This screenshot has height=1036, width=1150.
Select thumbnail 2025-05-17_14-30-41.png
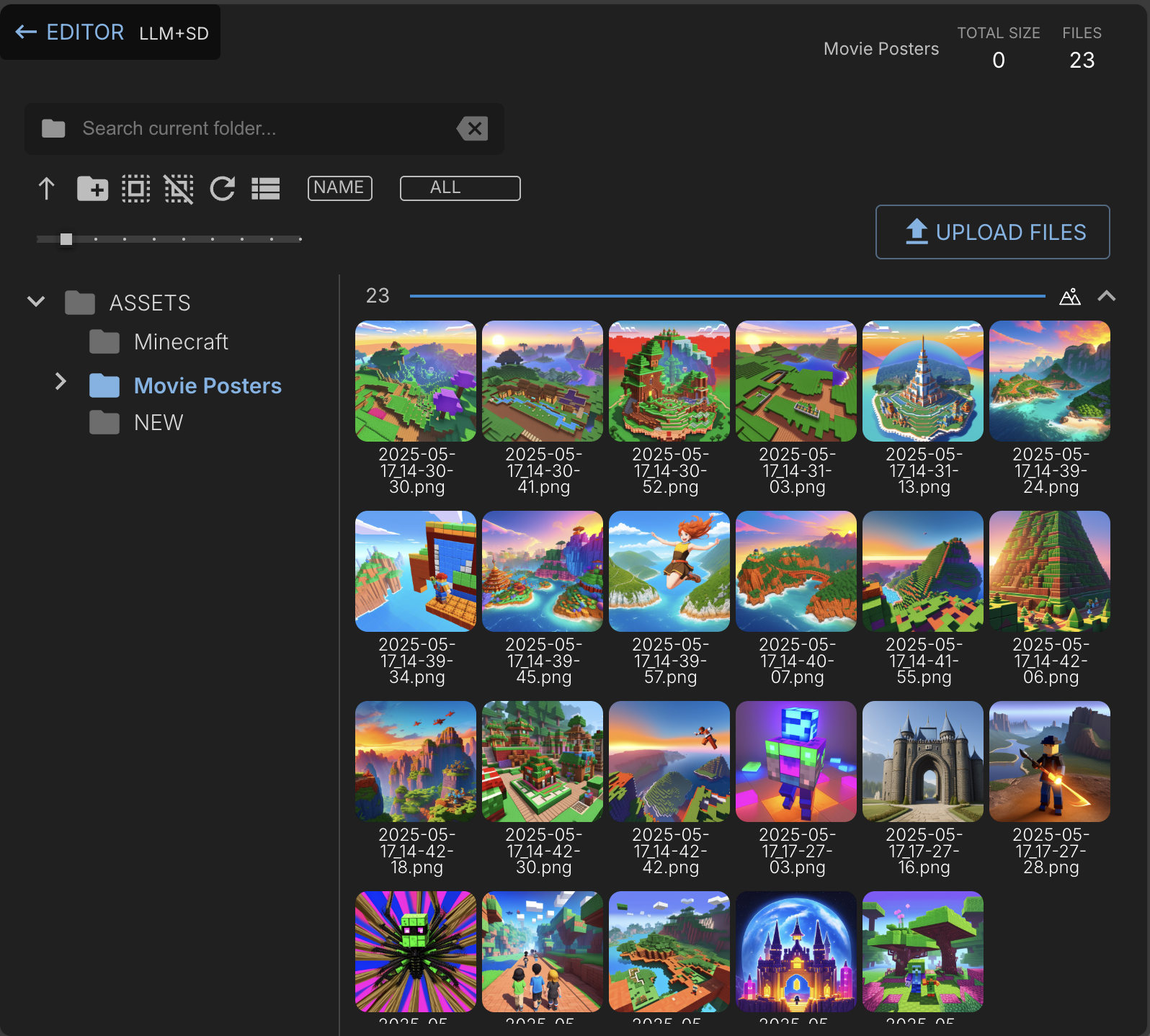(543, 381)
